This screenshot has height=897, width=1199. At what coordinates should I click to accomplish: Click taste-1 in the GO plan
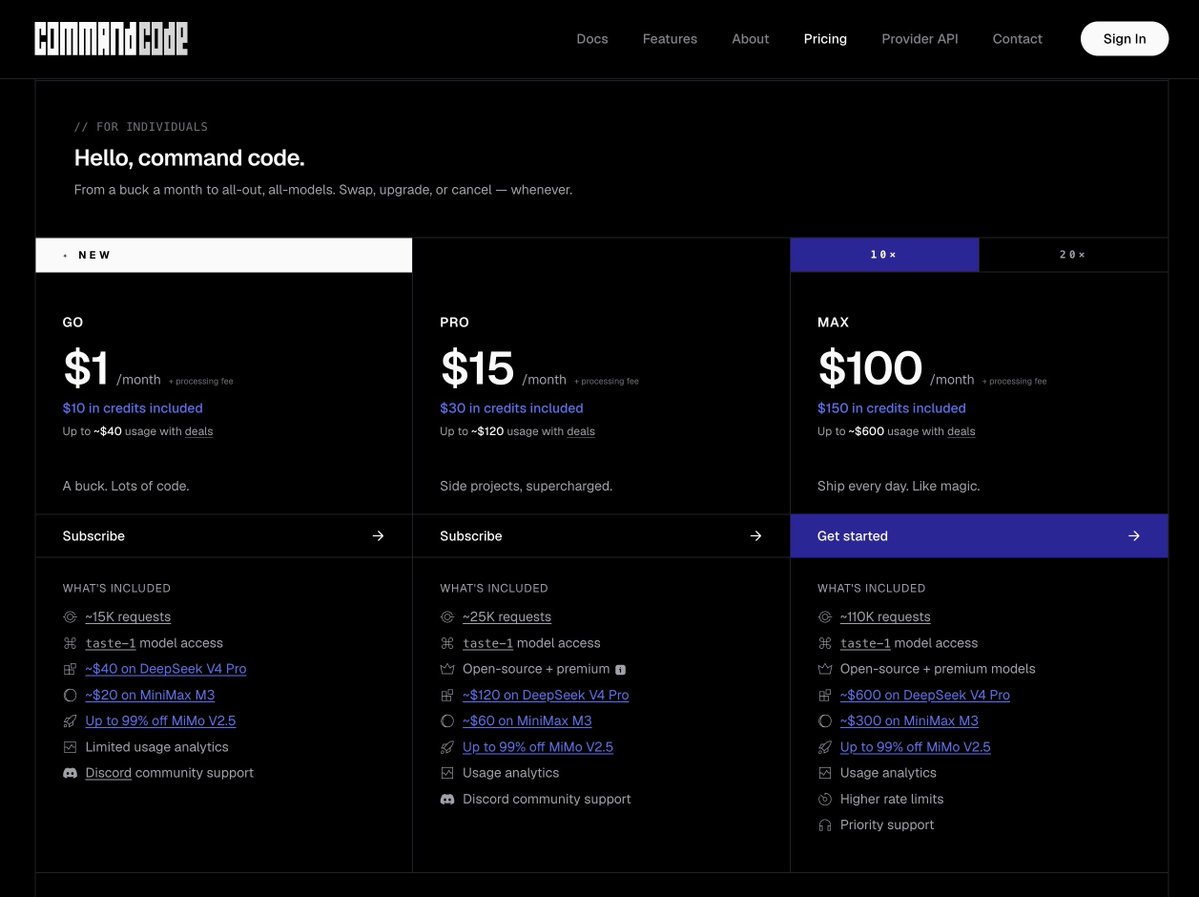pyautogui.click(x=110, y=643)
